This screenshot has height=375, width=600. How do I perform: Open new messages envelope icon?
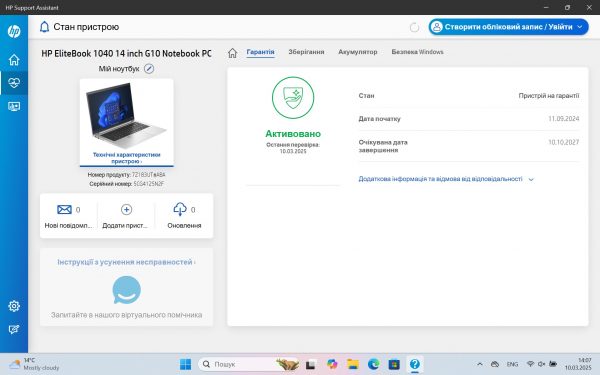(64, 209)
